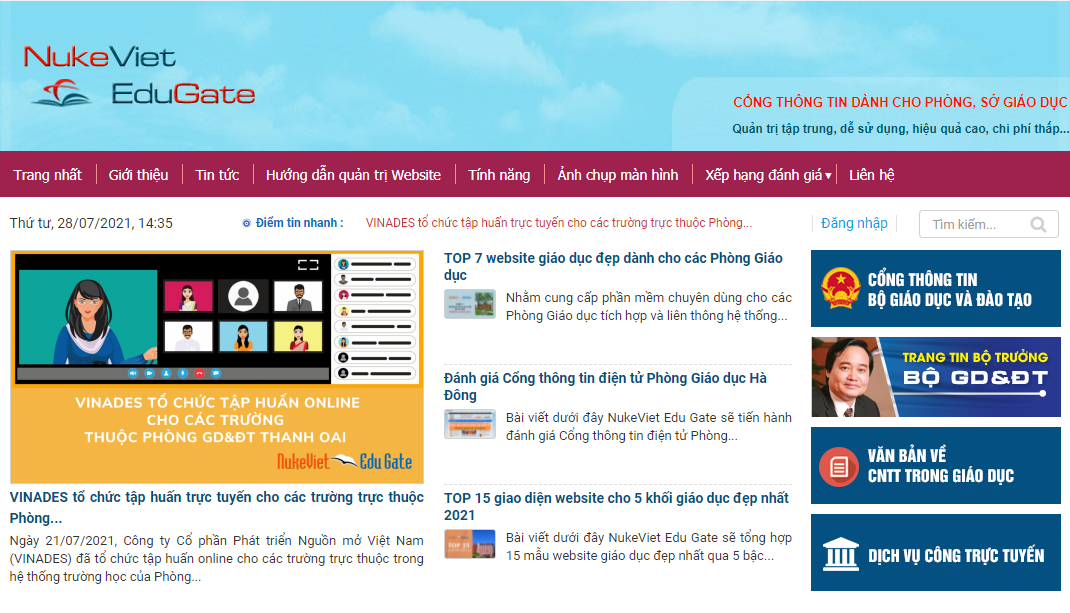Click the Tìm kiếm search field
The height and width of the screenshot is (613, 1070).
[x=989, y=225]
